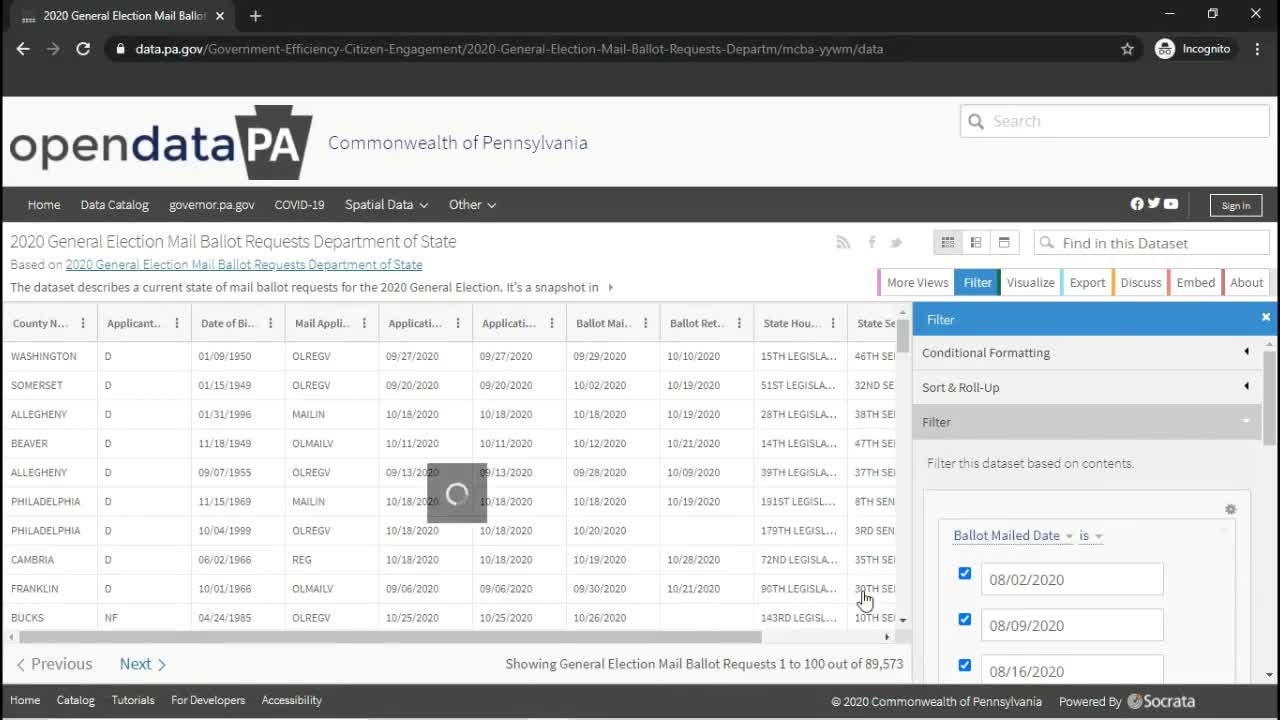The image size is (1280, 720).
Task: Change the 'is' filter operator dropdown
Action: coord(1091,536)
